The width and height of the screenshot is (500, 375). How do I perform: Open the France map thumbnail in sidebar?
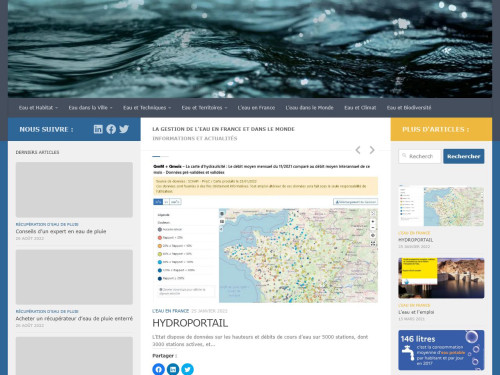pos(441,206)
